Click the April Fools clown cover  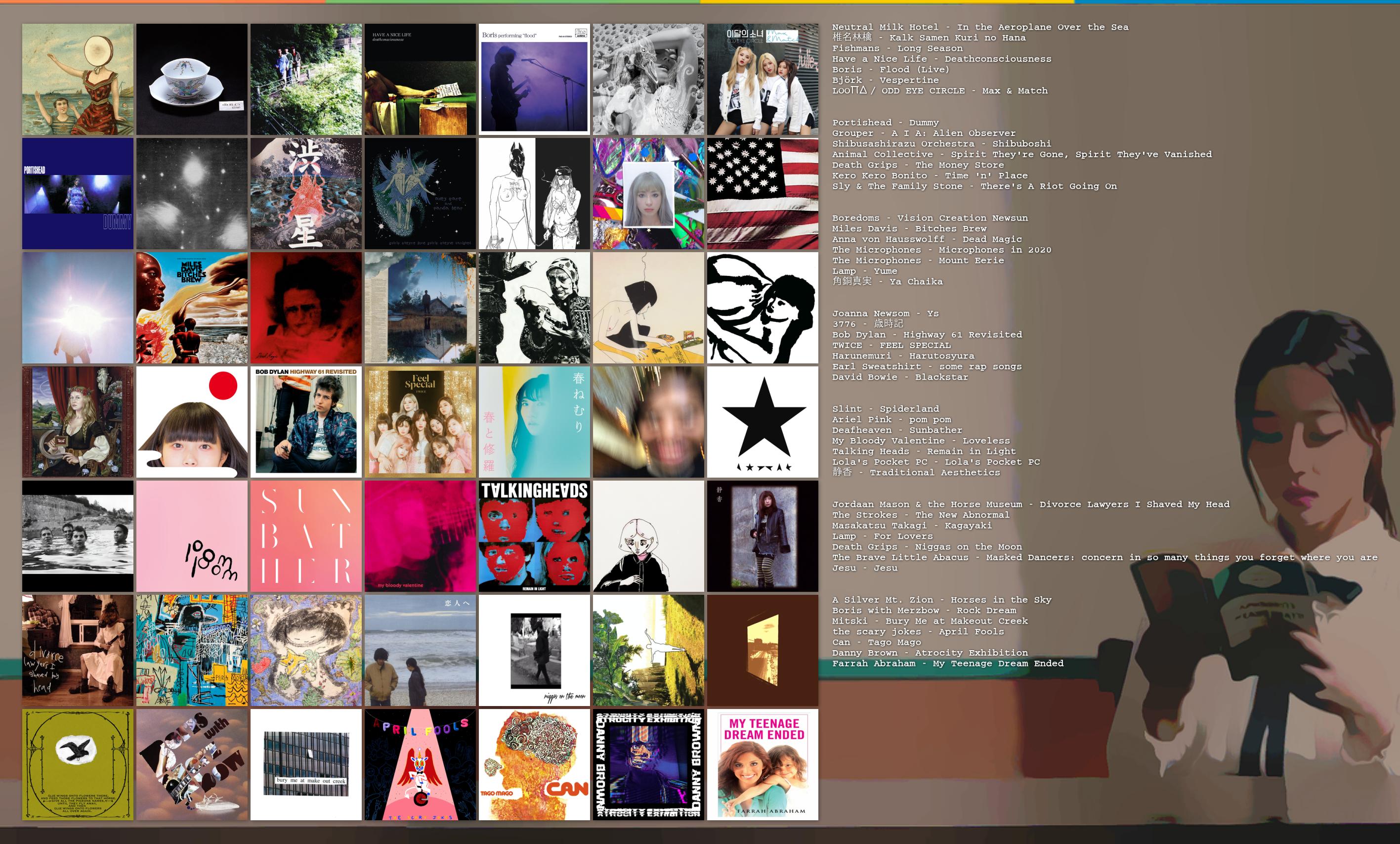point(421,764)
